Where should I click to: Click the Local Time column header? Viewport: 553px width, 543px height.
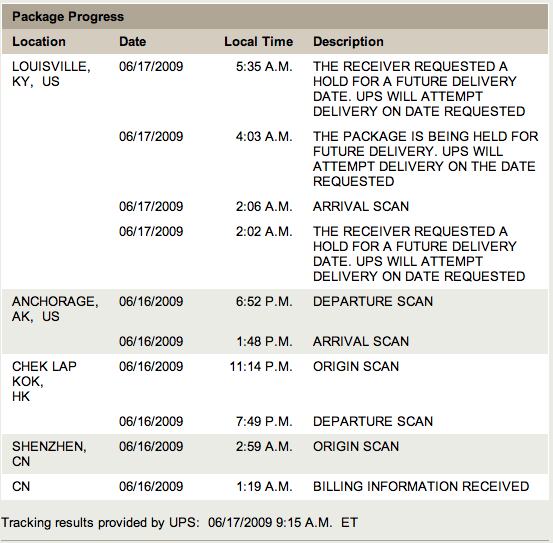259,42
